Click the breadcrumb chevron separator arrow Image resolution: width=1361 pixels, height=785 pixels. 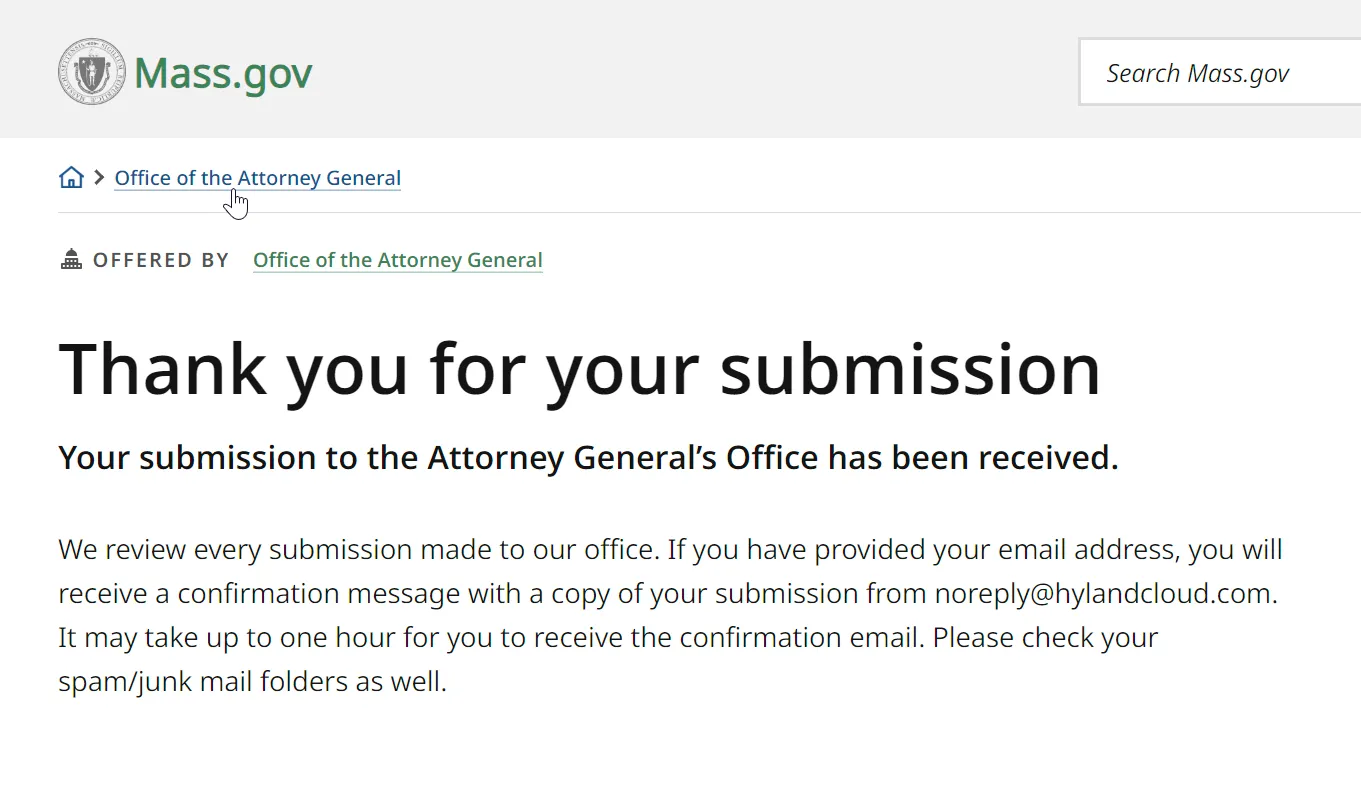[98, 178]
